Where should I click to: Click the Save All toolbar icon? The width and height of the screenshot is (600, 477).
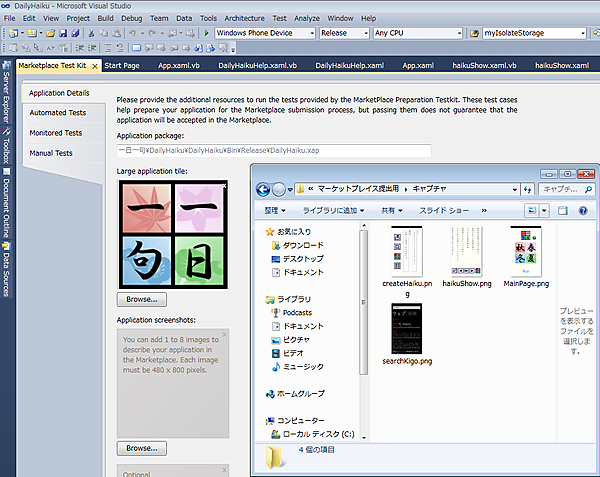point(74,33)
